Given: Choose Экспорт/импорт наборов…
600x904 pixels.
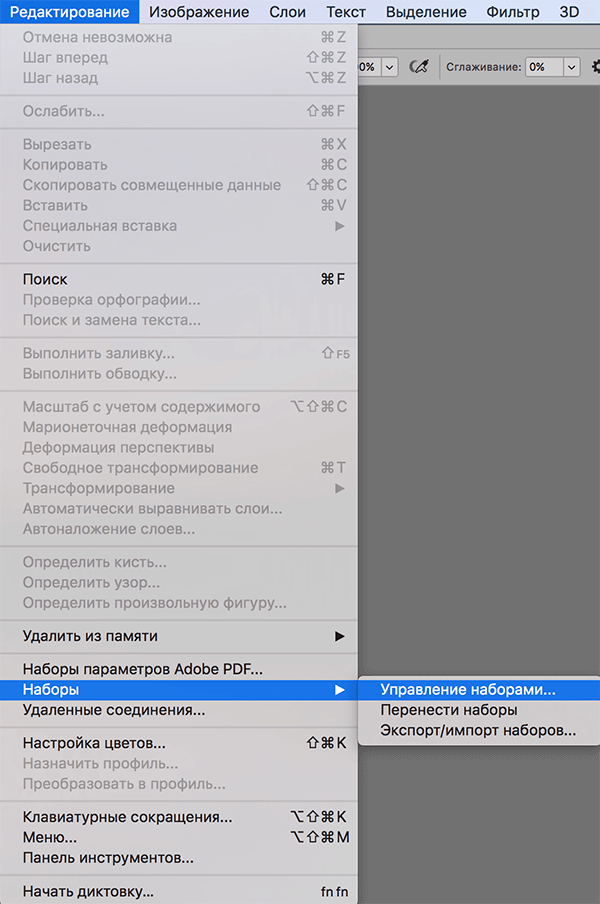Looking at the screenshot, I should coord(479,730).
